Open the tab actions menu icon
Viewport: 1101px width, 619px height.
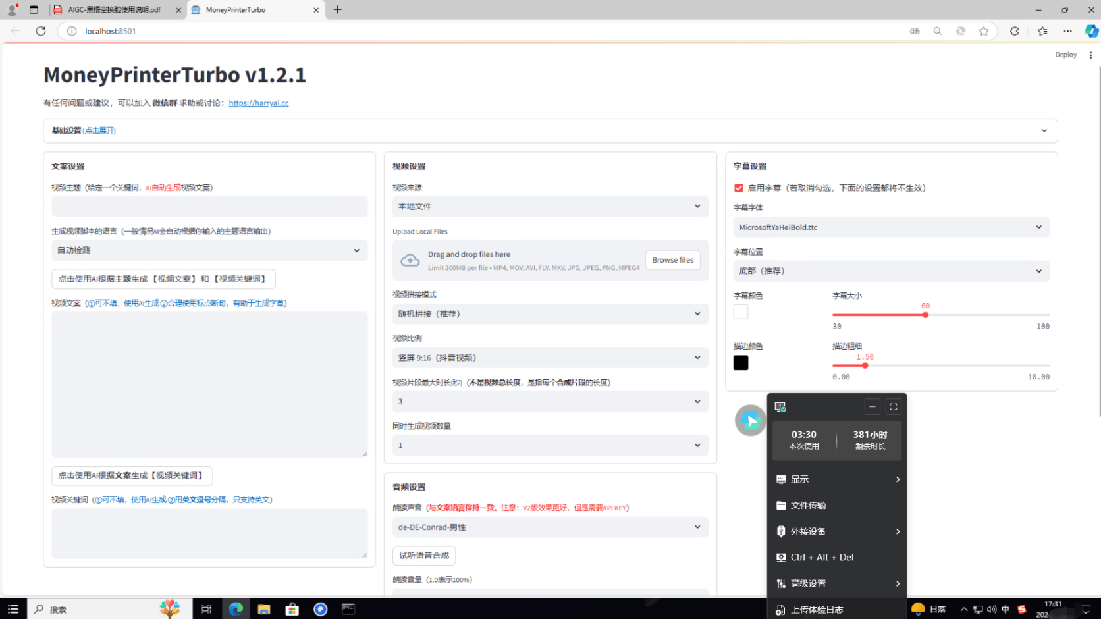34,10
